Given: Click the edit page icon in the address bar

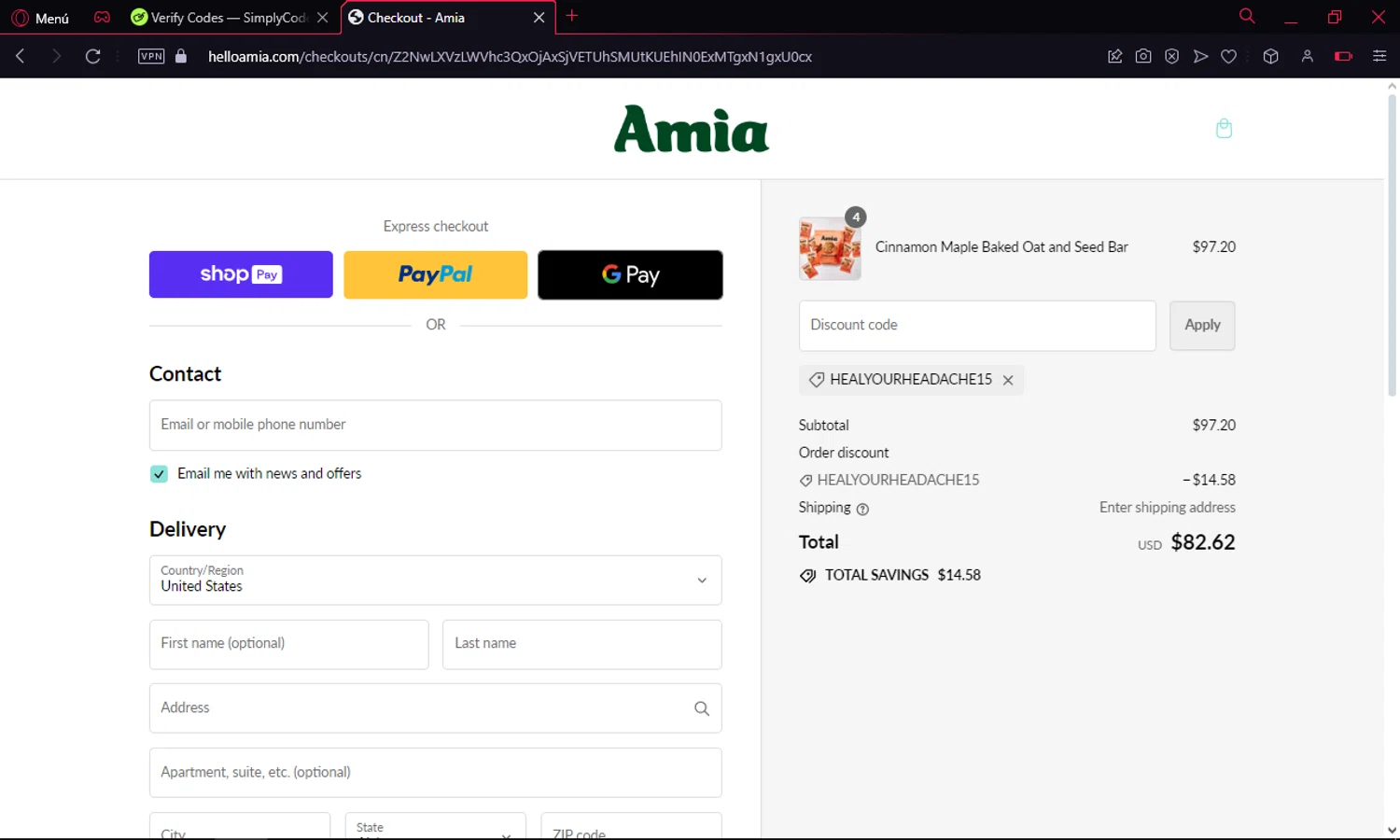Looking at the screenshot, I should [x=1114, y=56].
